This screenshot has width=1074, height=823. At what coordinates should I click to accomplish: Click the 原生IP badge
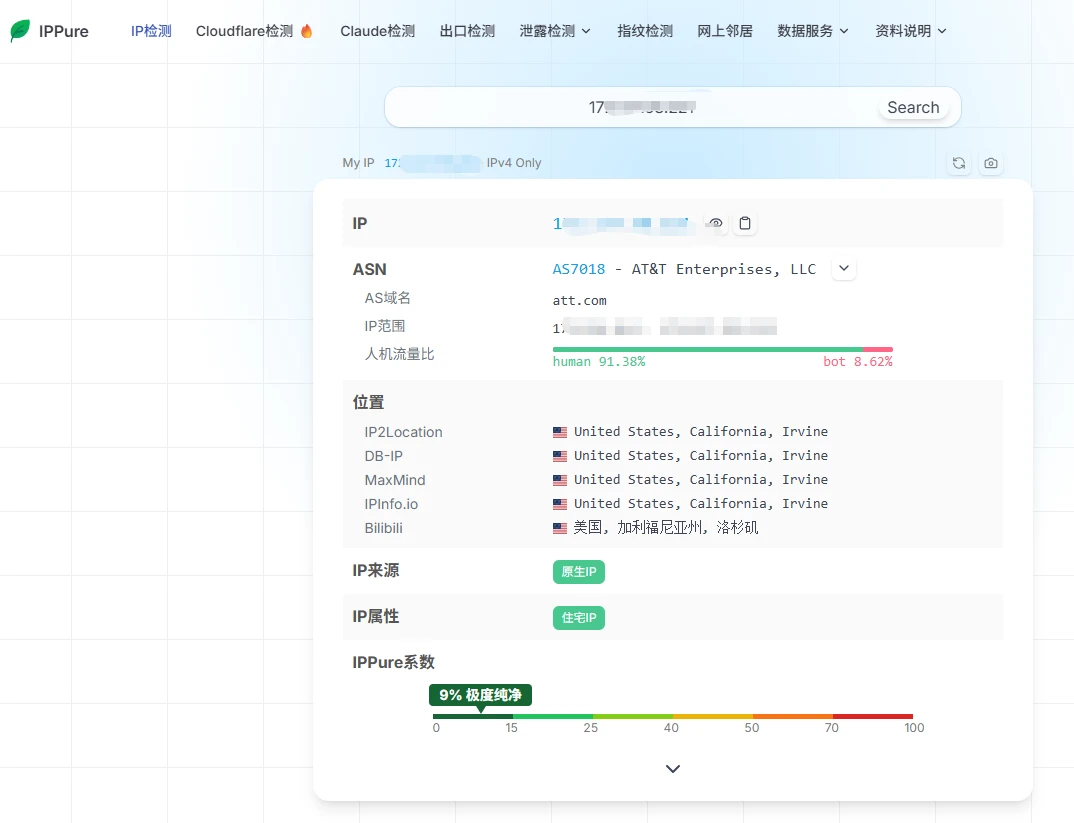pyautogui.click(x=579, y=572)
